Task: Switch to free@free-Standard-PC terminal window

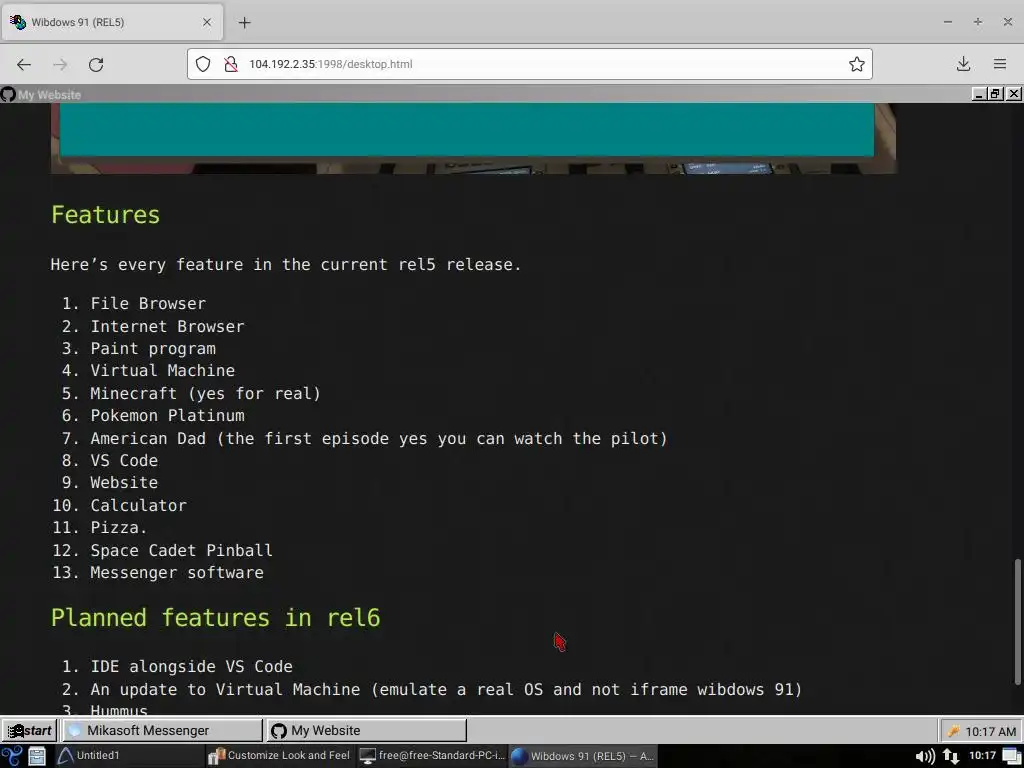Action: 432,756
